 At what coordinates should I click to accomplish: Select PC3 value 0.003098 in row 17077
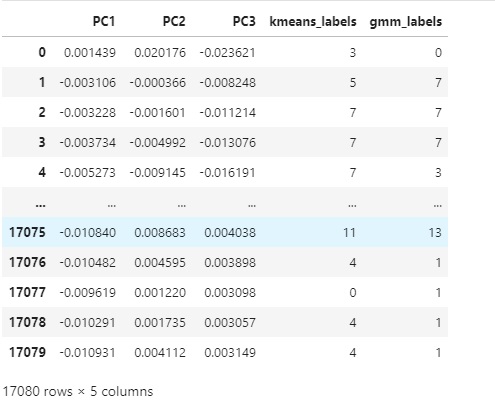coord(230,292)
